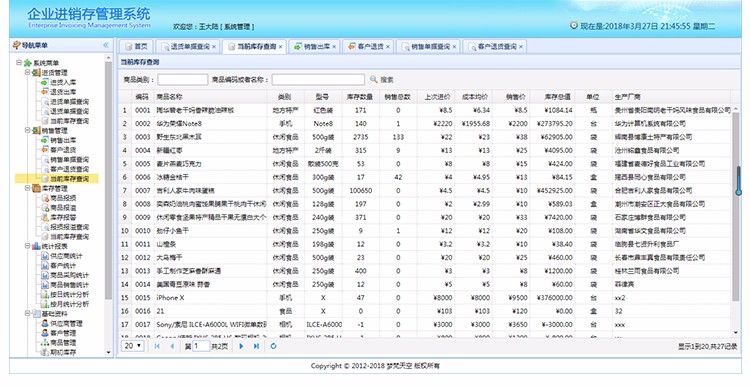
Task: Select highlighted 当前库存查询 under 销售管理
Action: (69, 179)
